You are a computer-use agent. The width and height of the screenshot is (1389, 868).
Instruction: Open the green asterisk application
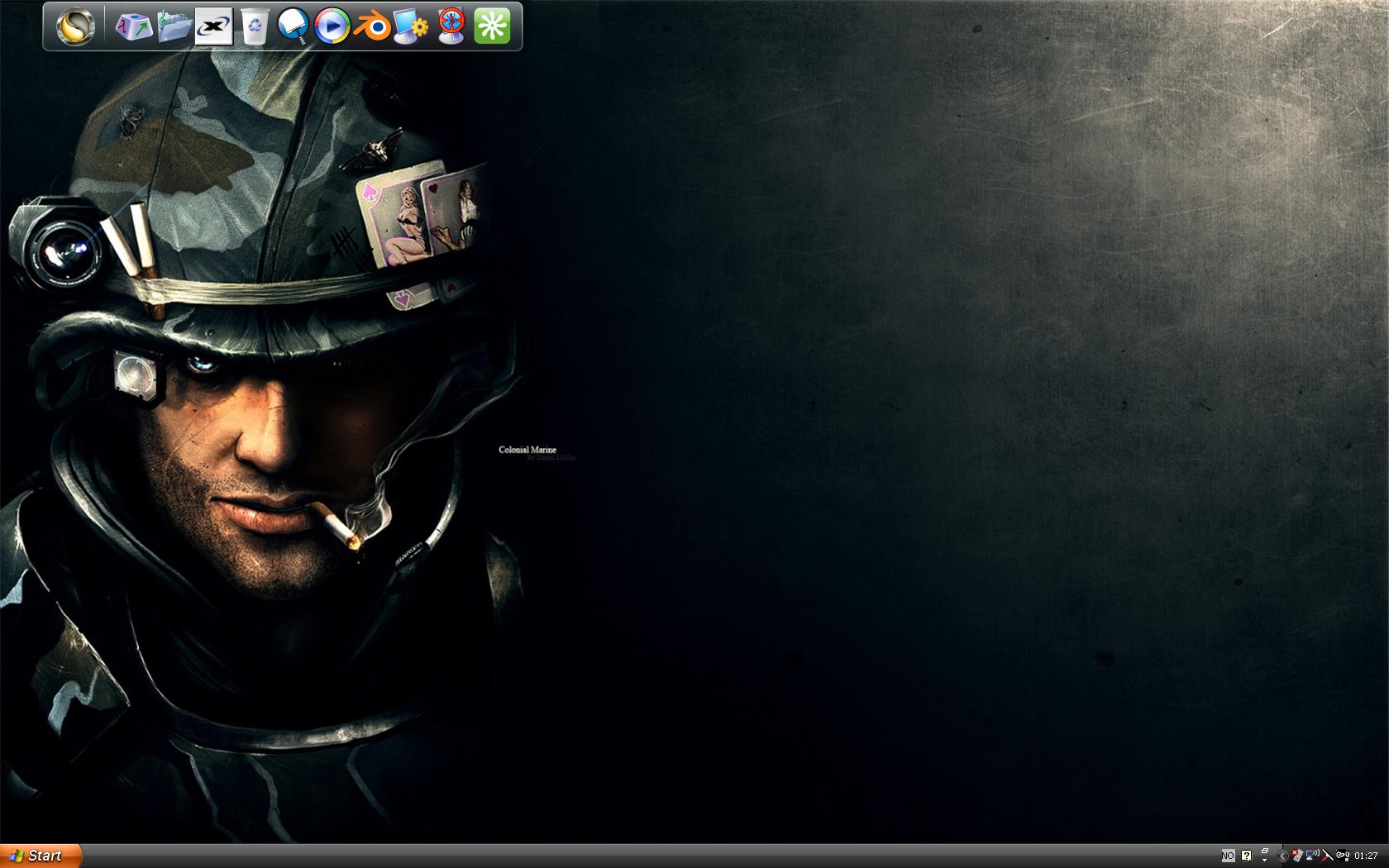492,26
